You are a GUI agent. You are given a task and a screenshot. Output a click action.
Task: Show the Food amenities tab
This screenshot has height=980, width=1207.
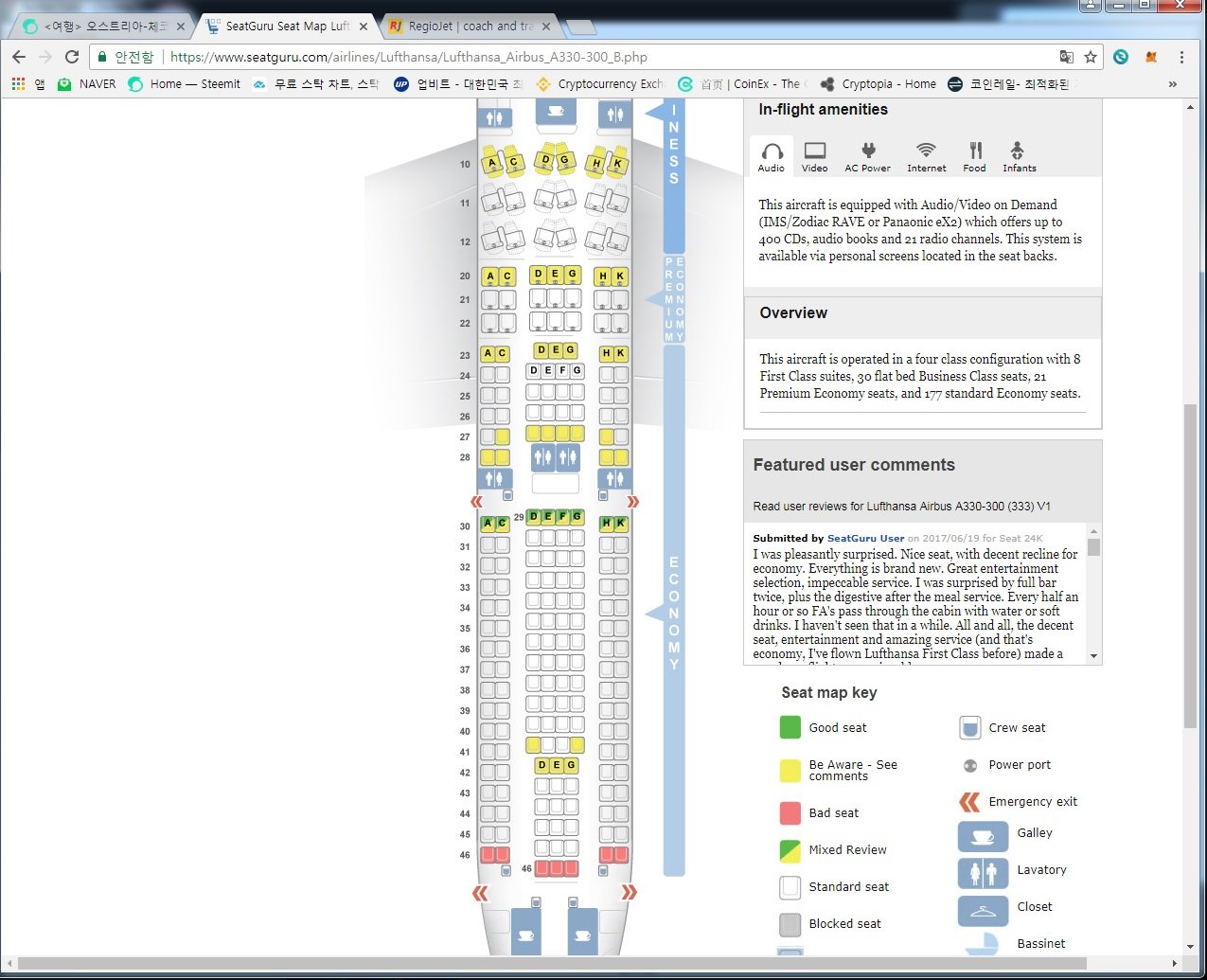(x=975, y=156)
